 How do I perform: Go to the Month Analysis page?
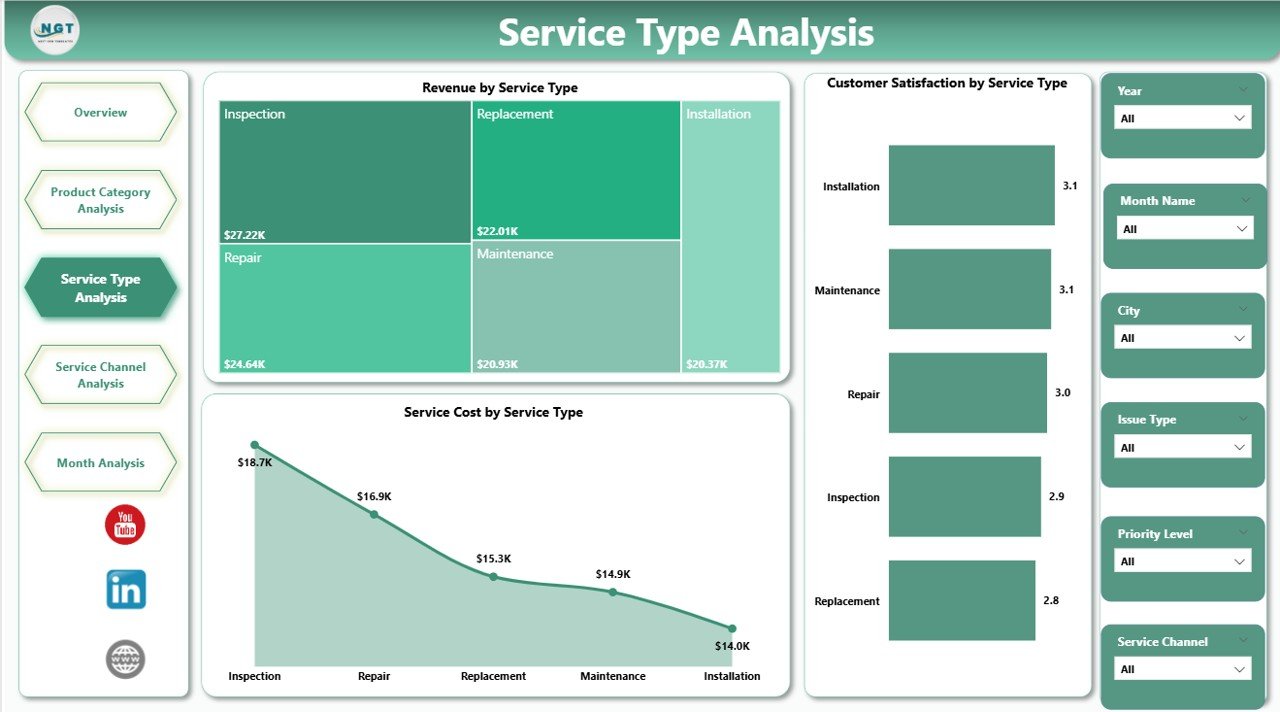(x=100, y=461)
